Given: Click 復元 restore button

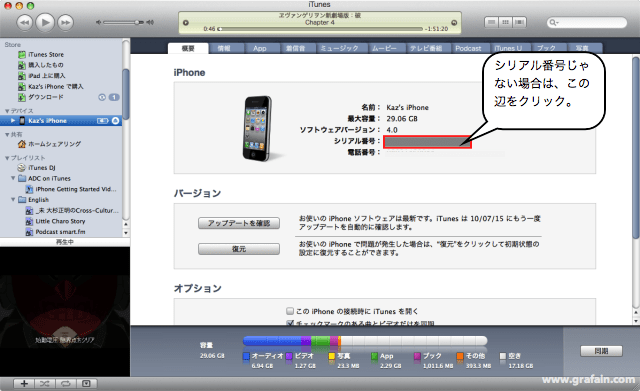Looking at the screenshot, I should coord(239,249).
